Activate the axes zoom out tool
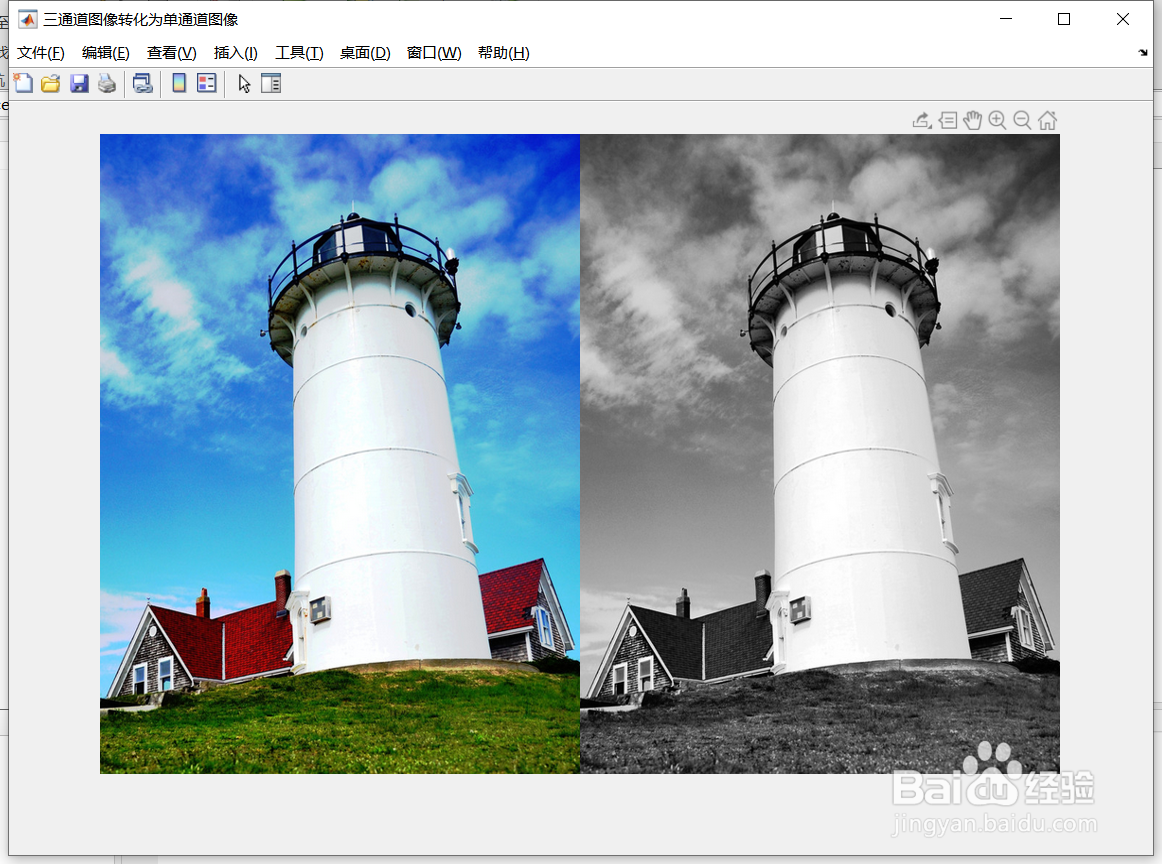This screenshot has height=864, width=1162. 1022,120
